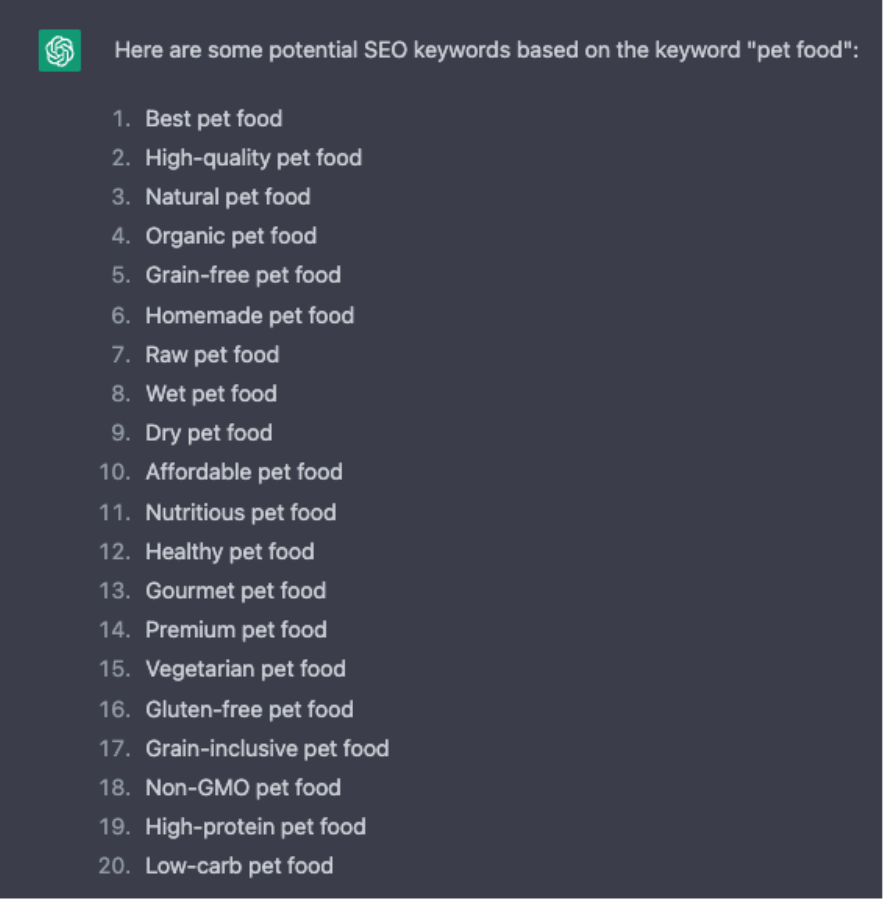Click the "Best pet food" list item

[x=213, y=119]
